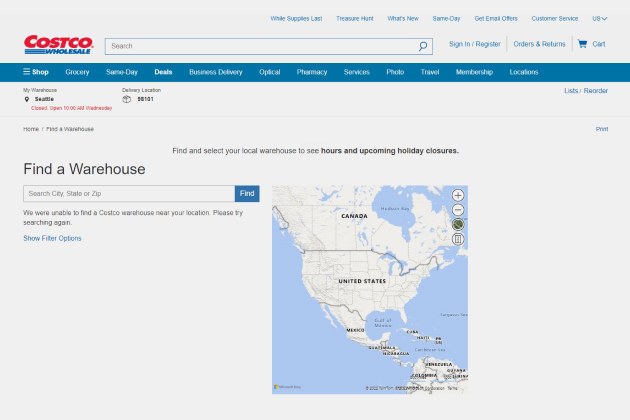Viewport: 630px width, 420px height.
Task: Click the Home breadcrumb link
Action: 31,129
